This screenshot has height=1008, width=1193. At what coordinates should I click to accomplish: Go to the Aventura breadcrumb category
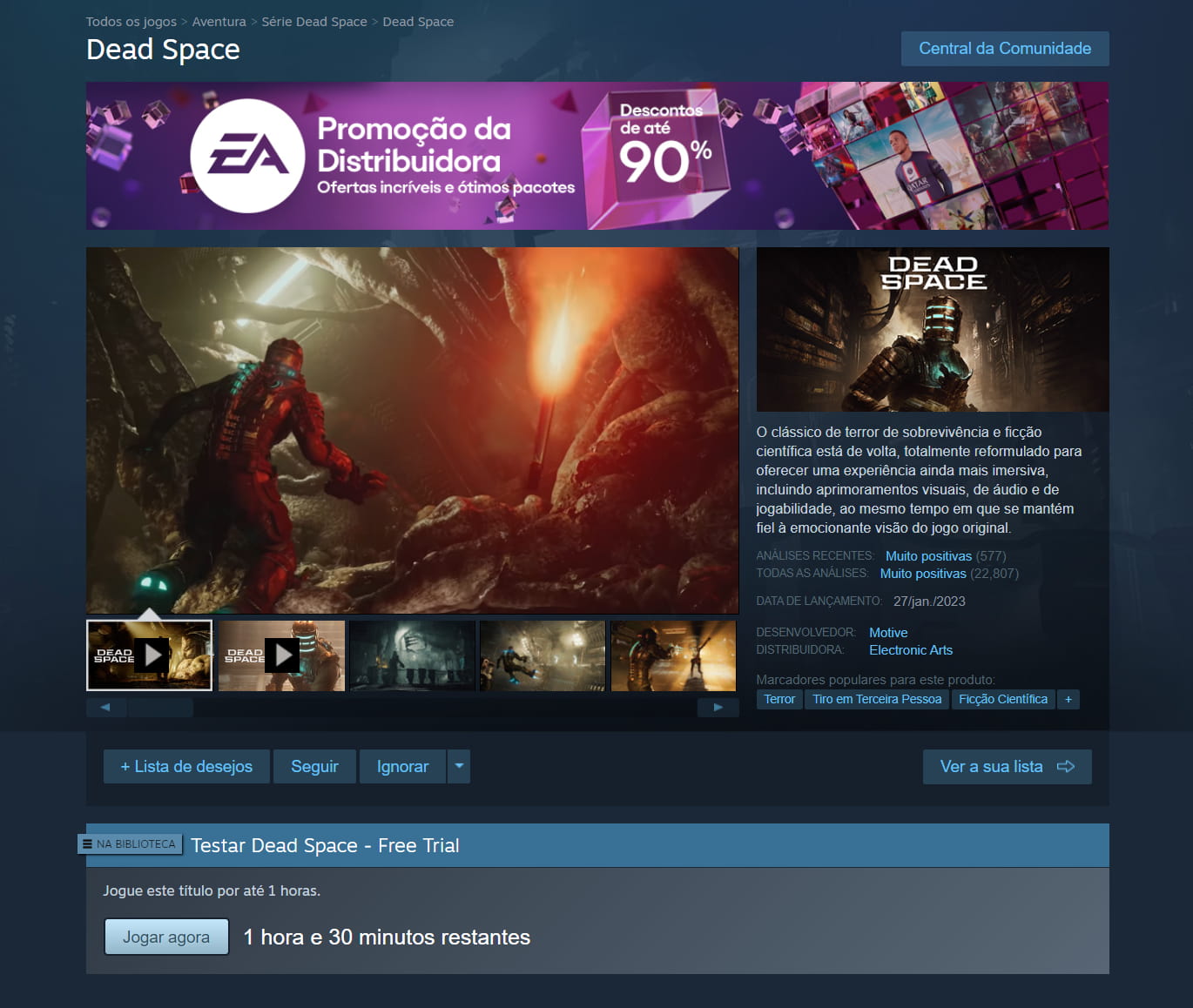(x=219, y=22)
